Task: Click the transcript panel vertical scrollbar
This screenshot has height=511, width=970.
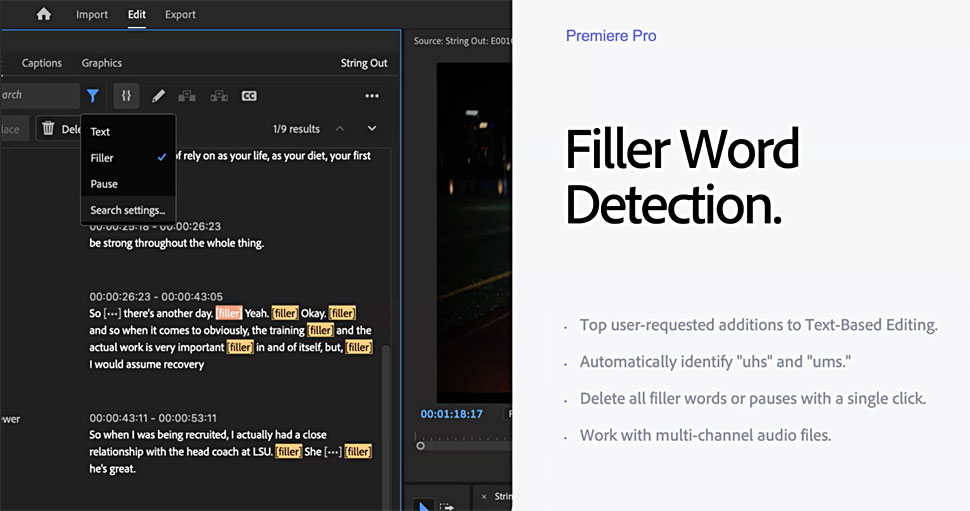Action: (x=385, y=427)
